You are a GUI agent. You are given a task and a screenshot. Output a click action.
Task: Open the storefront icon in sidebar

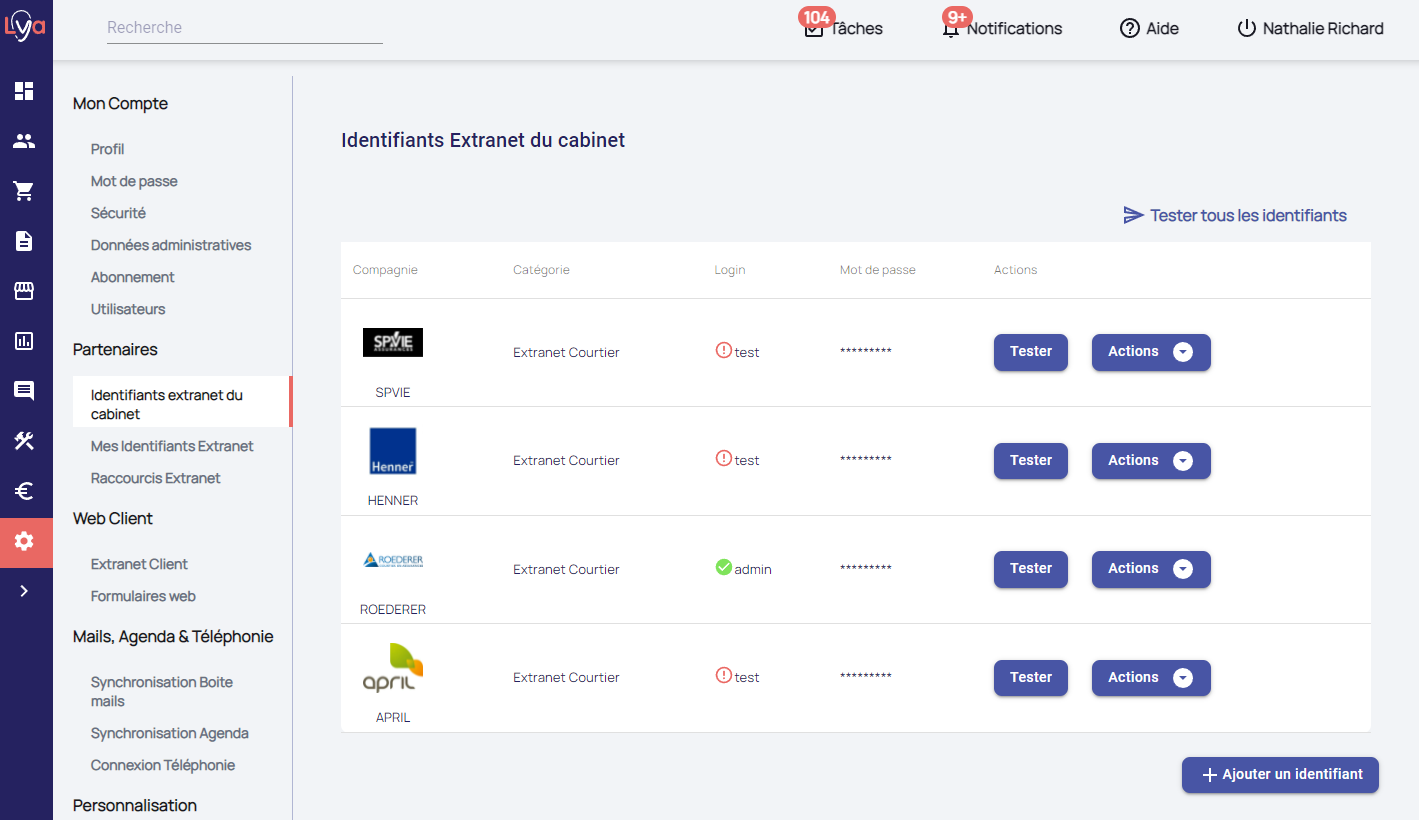click(24, 291)
